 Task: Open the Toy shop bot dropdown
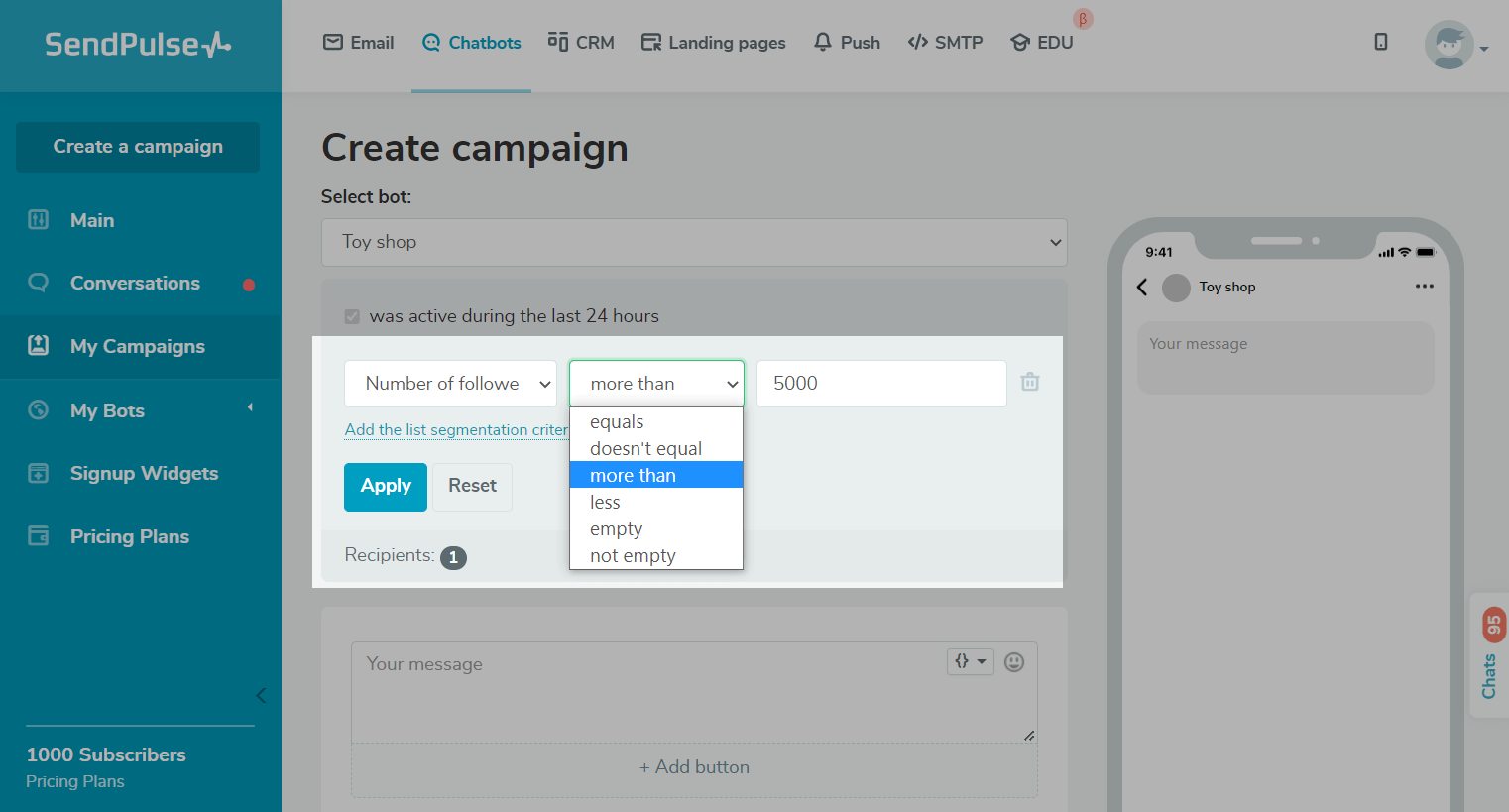694,242
